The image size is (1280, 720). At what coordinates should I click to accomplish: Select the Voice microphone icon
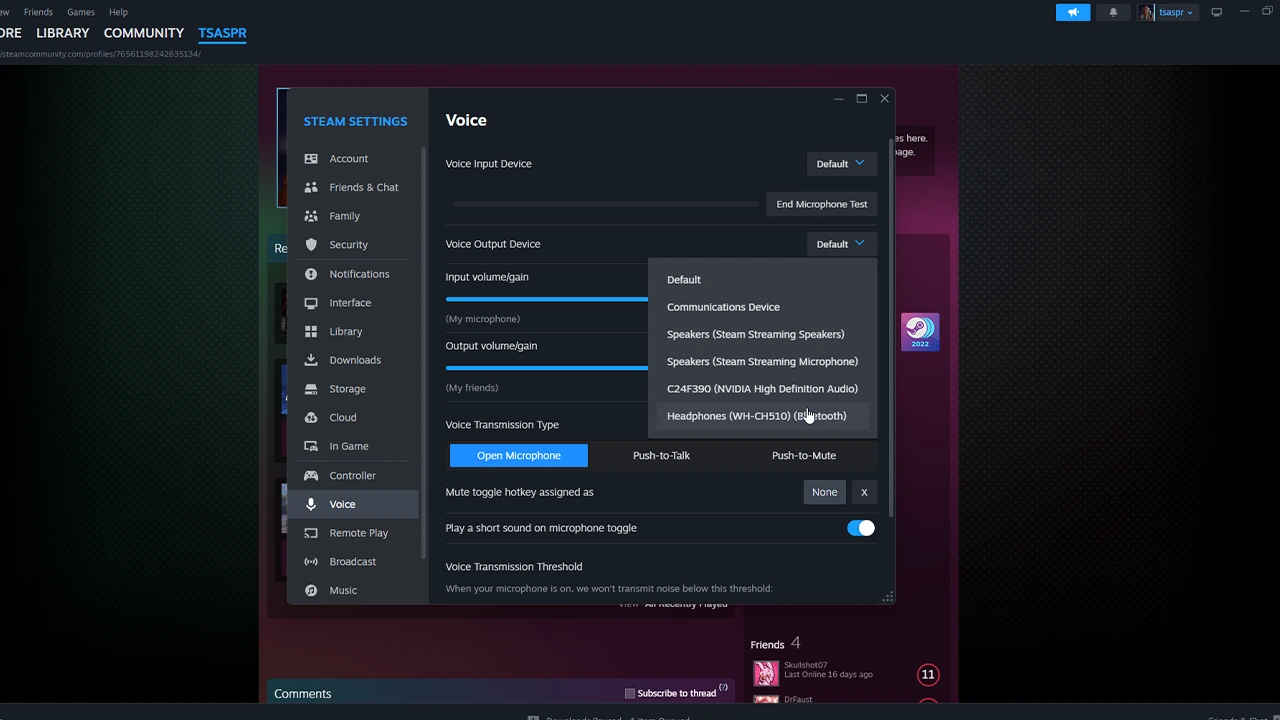[x=311, y=504]
